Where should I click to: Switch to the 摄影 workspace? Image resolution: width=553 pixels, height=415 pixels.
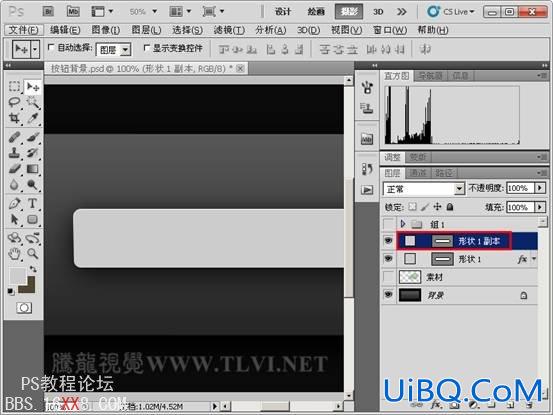click(x=349, y=12)
